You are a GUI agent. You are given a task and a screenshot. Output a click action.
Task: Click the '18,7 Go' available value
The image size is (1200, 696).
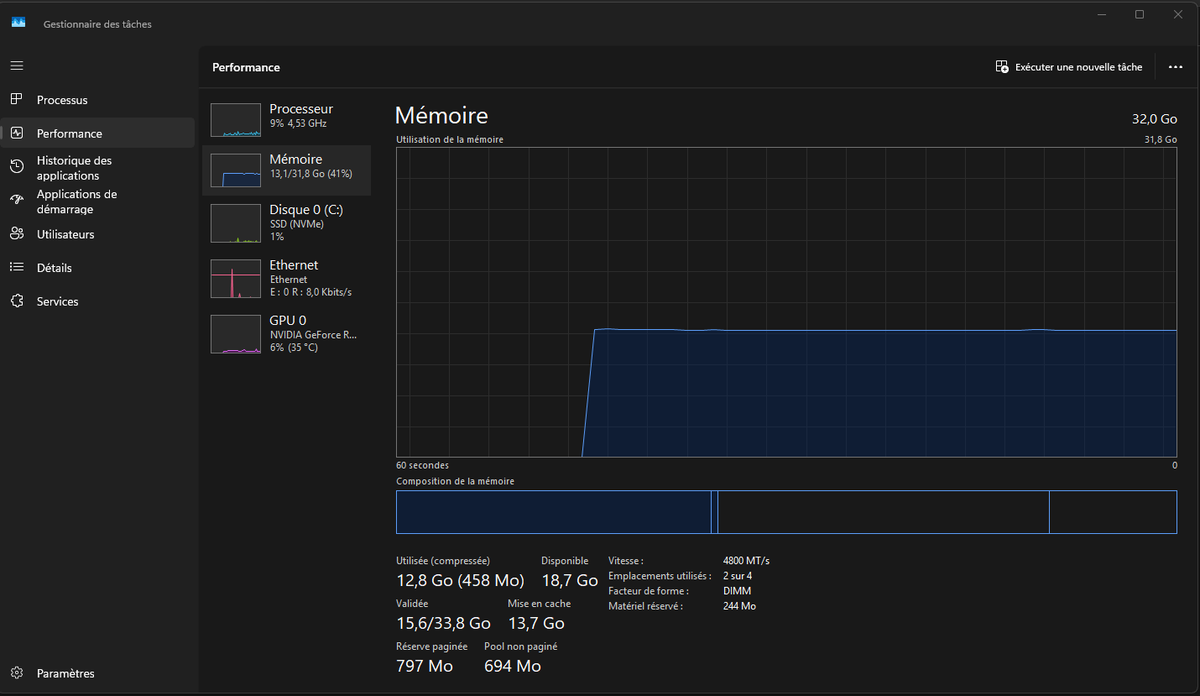[x=570, y=580]
